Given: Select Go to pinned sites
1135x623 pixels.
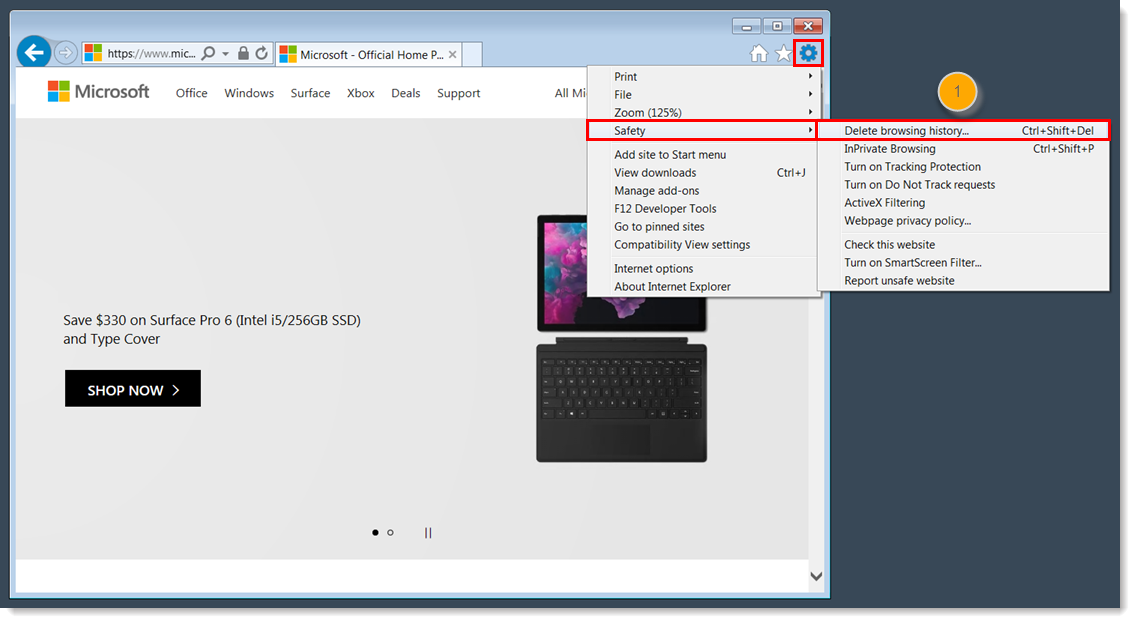Looking at the screenshot, I should click(x=703, y=227).
